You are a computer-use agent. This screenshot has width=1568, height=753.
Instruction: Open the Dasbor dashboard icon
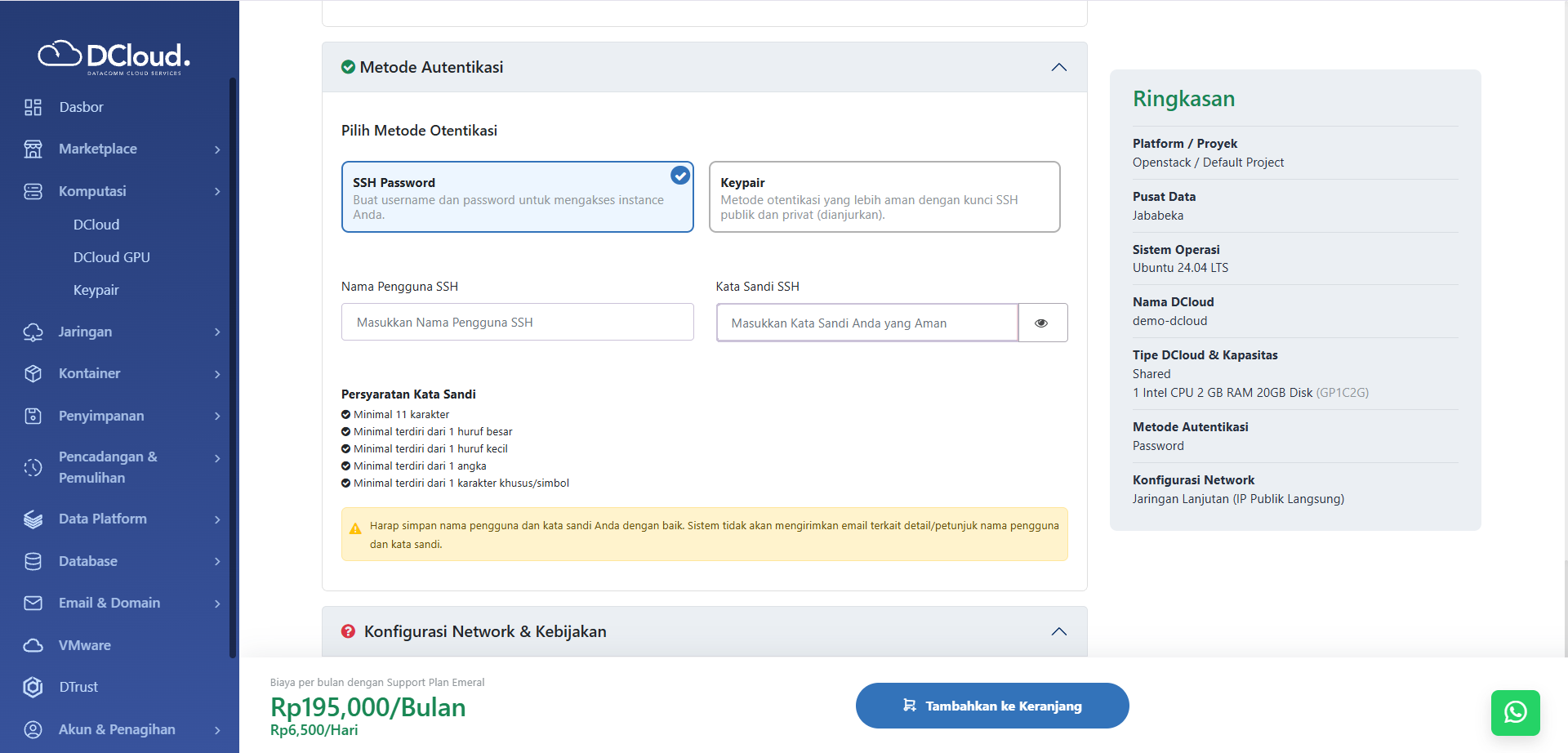[x=33, y=107]
